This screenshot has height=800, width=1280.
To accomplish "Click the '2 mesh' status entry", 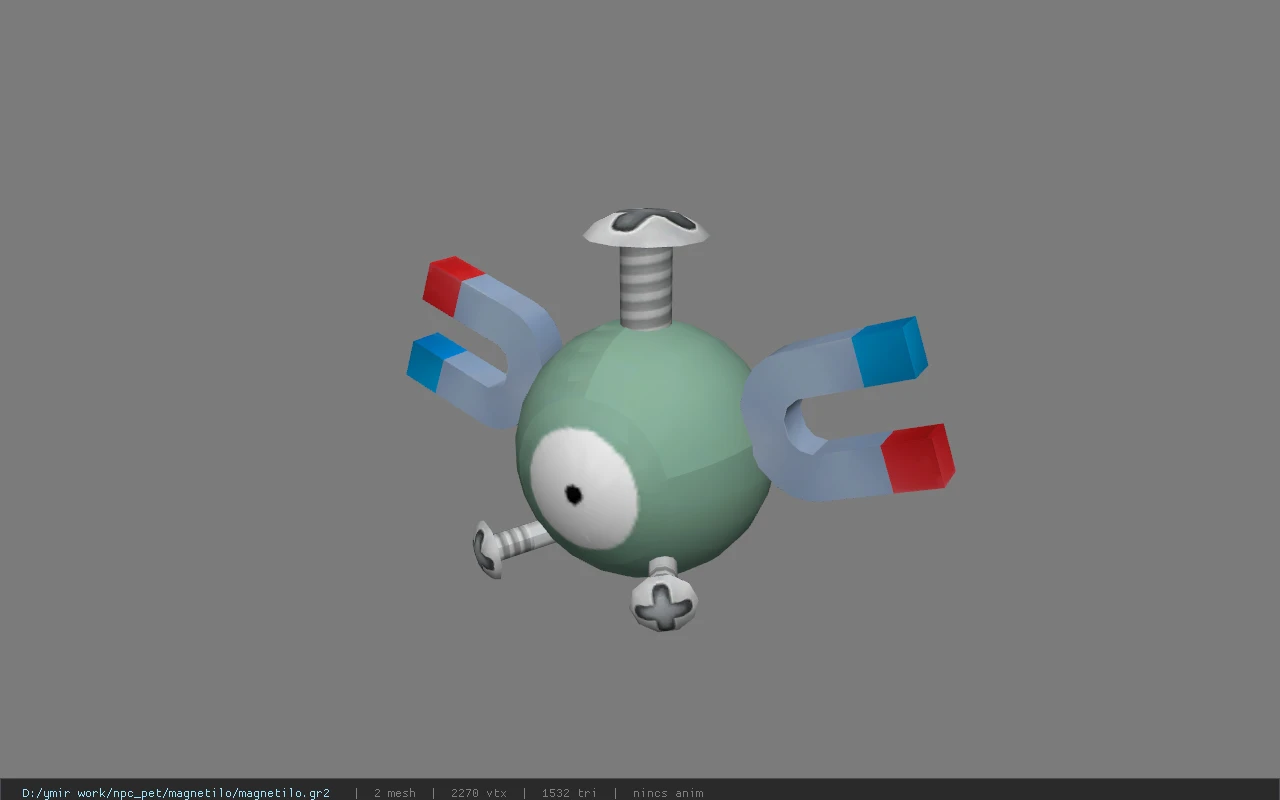I will 395,793.
